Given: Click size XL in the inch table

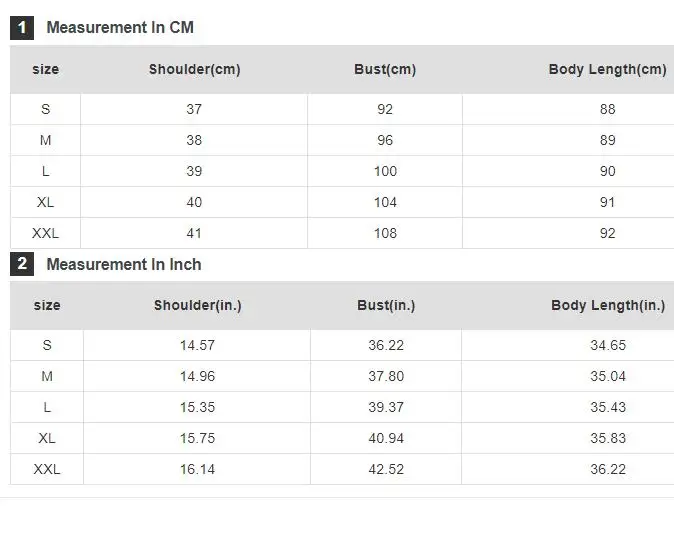Looking at the screenshot, I should 47,438.
